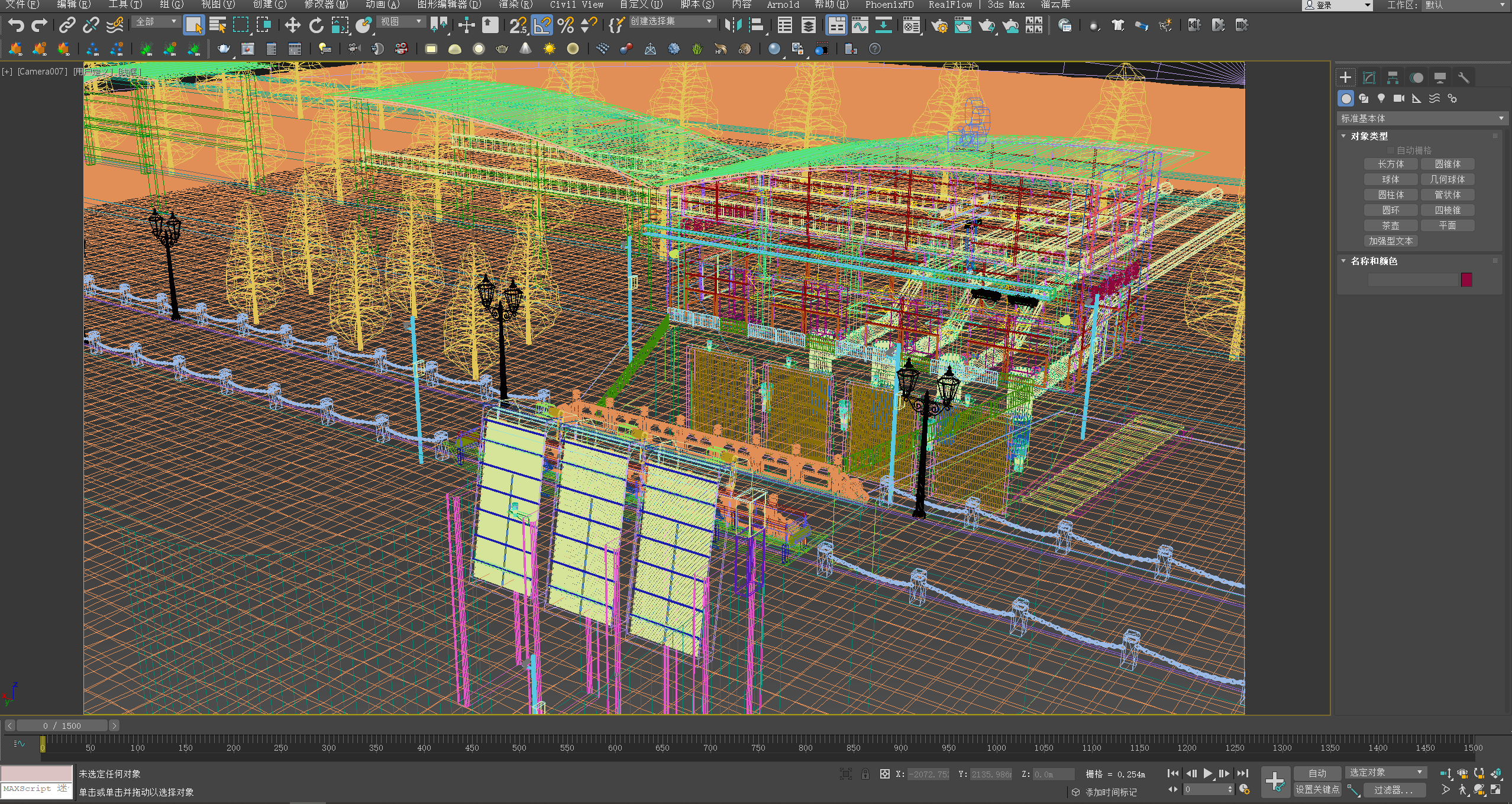Image resolution: width=1512 pixels, height=804 pixels.
Task: Open the 脚本(S) menu
Action: pyautogui.click(x=697, y=5)
